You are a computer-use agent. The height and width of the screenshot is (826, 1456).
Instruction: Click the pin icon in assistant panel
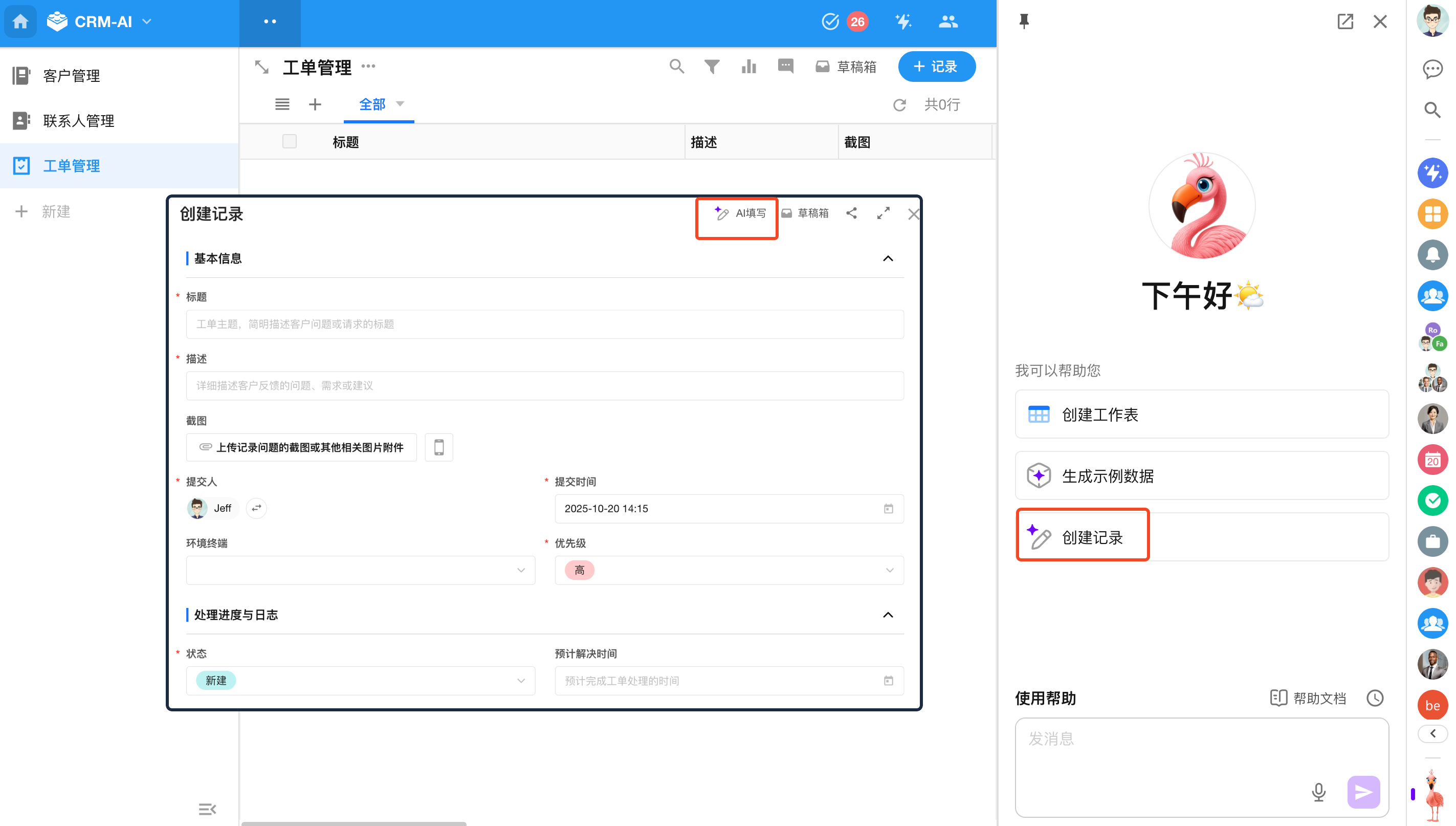tap(1024, 21)
